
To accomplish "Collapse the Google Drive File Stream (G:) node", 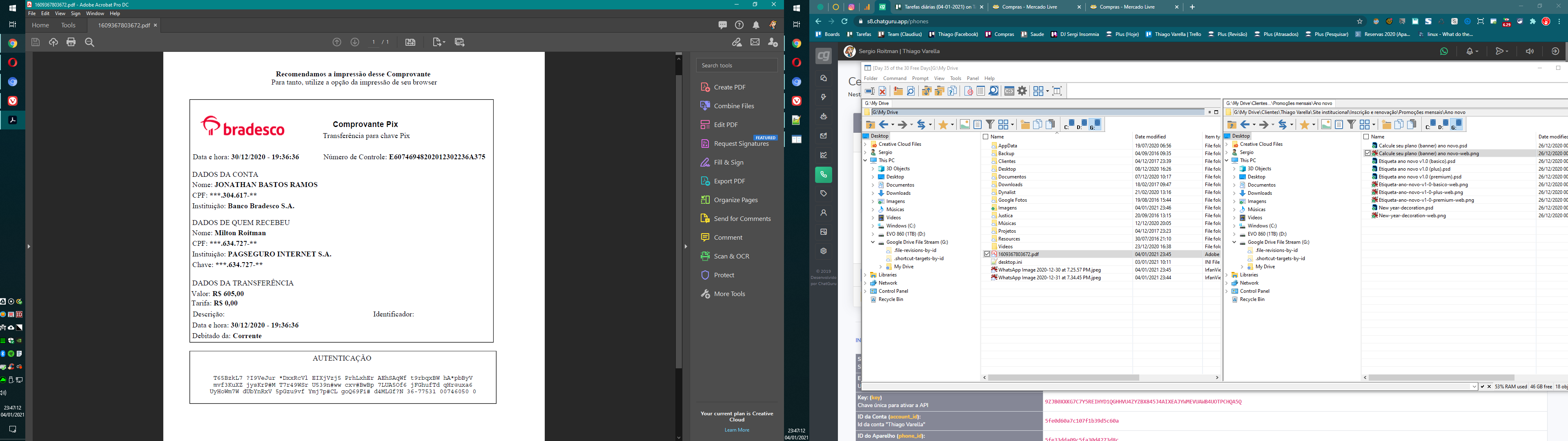I will (873, 243).
